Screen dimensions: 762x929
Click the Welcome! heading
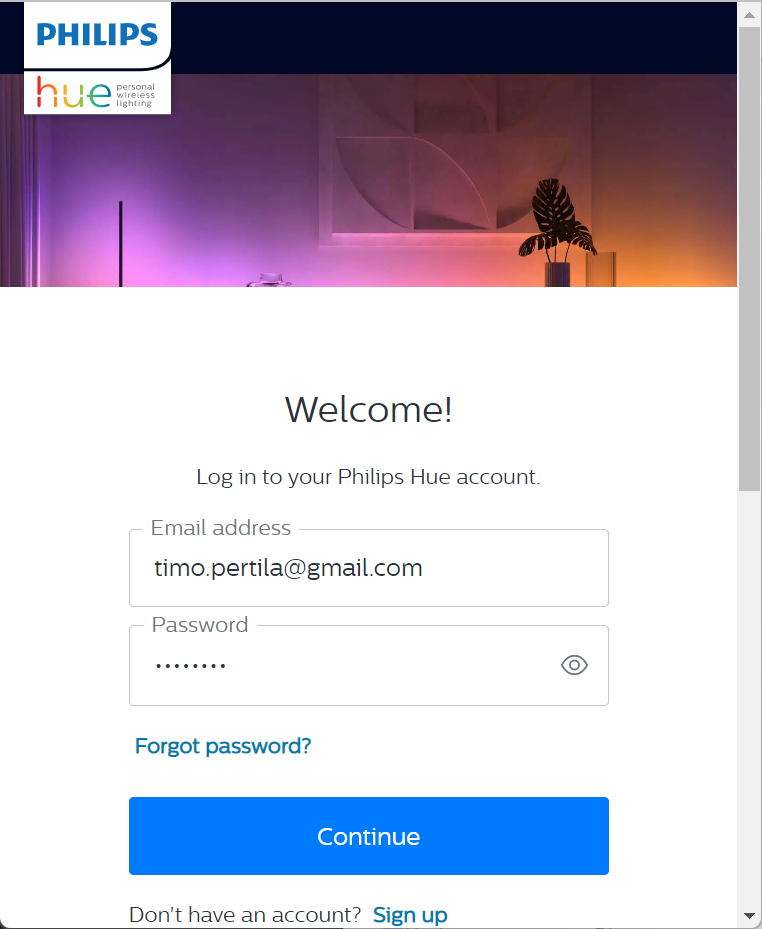point(368,410)
